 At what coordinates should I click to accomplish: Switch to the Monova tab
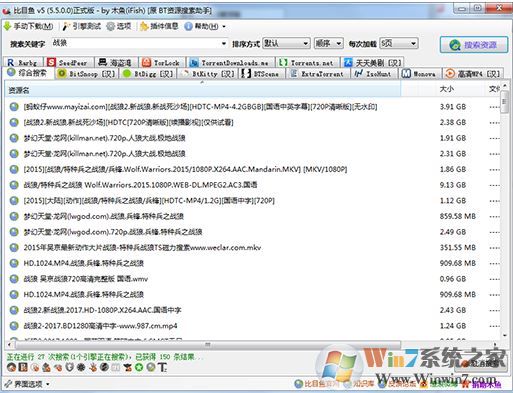point(420,74)
